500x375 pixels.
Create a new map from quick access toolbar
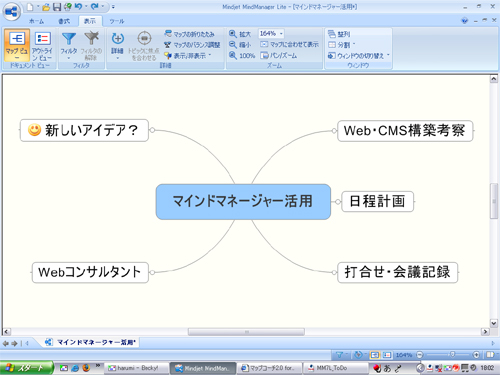(30, 7)
